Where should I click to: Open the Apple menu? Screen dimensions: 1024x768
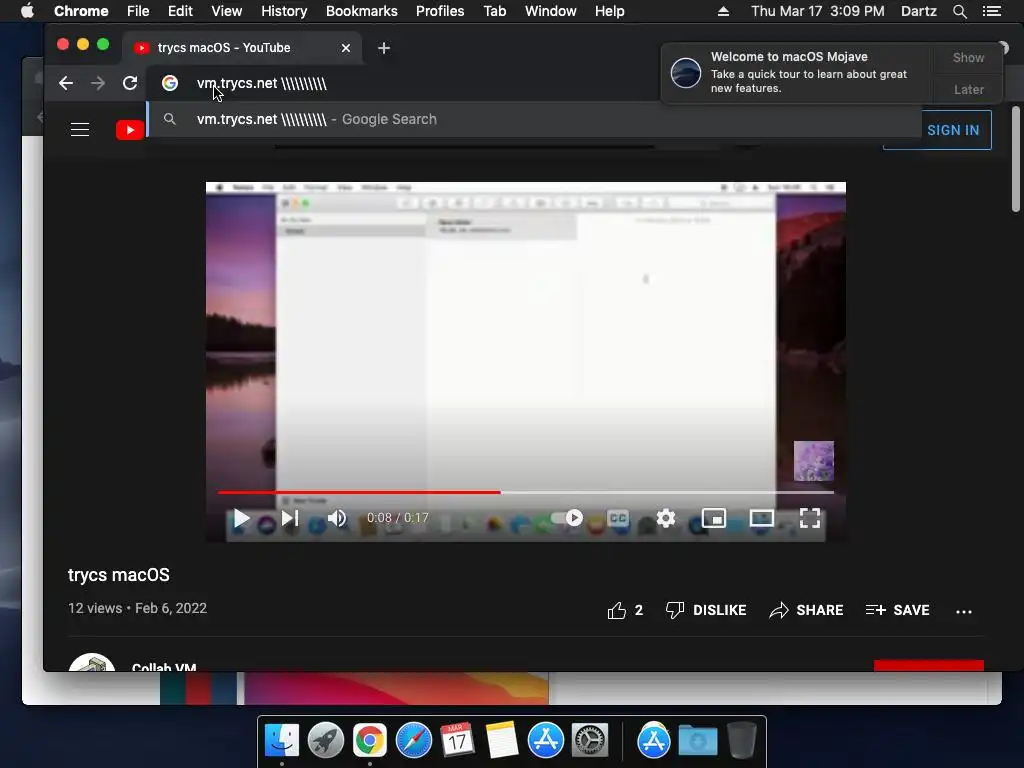(27, 11)
